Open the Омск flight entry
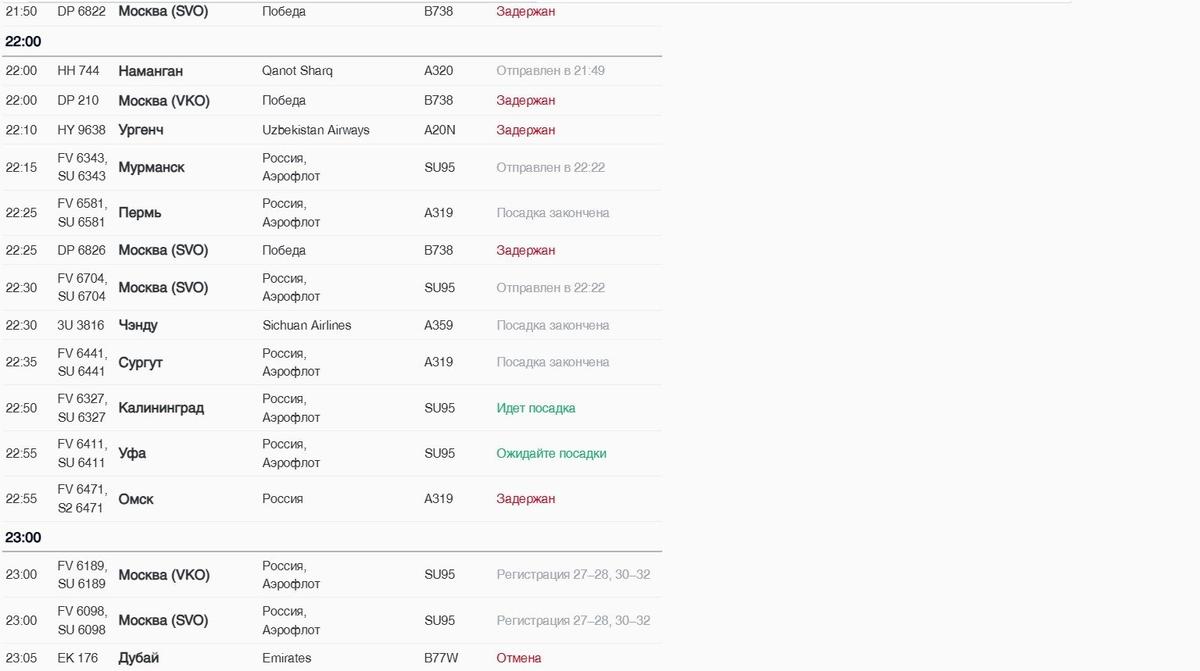 point(136,499)
